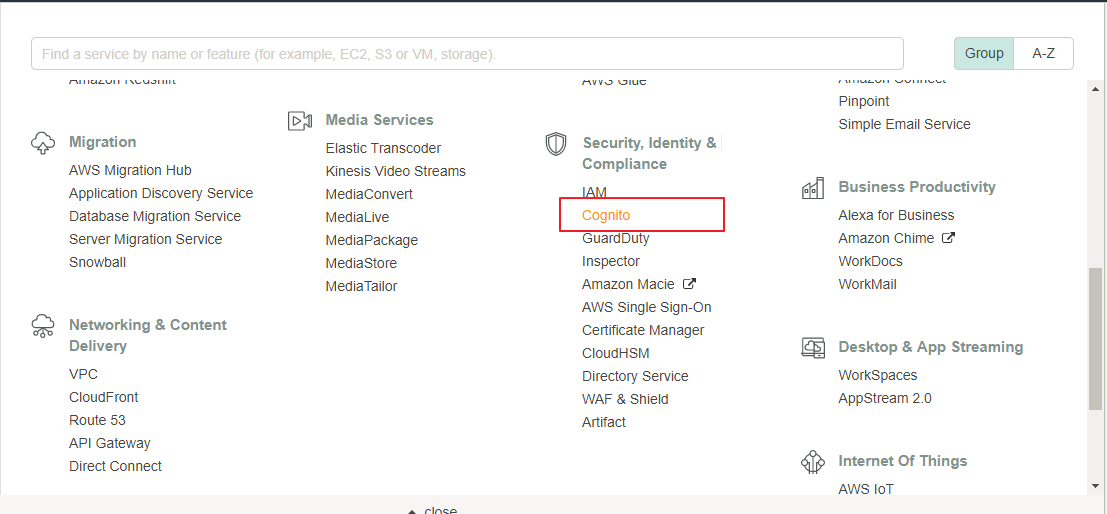The image size is (1107, 514).
Task: Switch to Group view
Action: pyautogui.click(x=984, y=53)
